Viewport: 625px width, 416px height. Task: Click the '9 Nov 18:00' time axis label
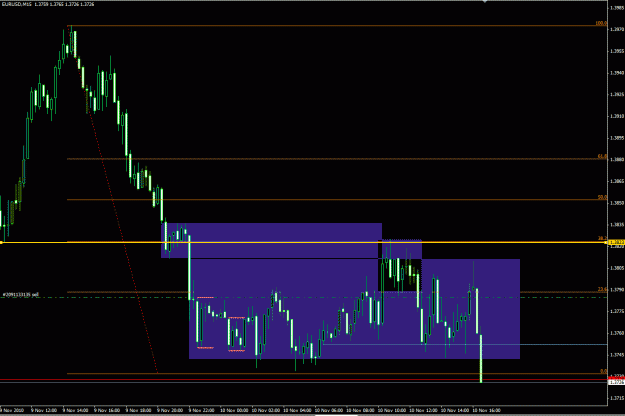pos(138,410)
